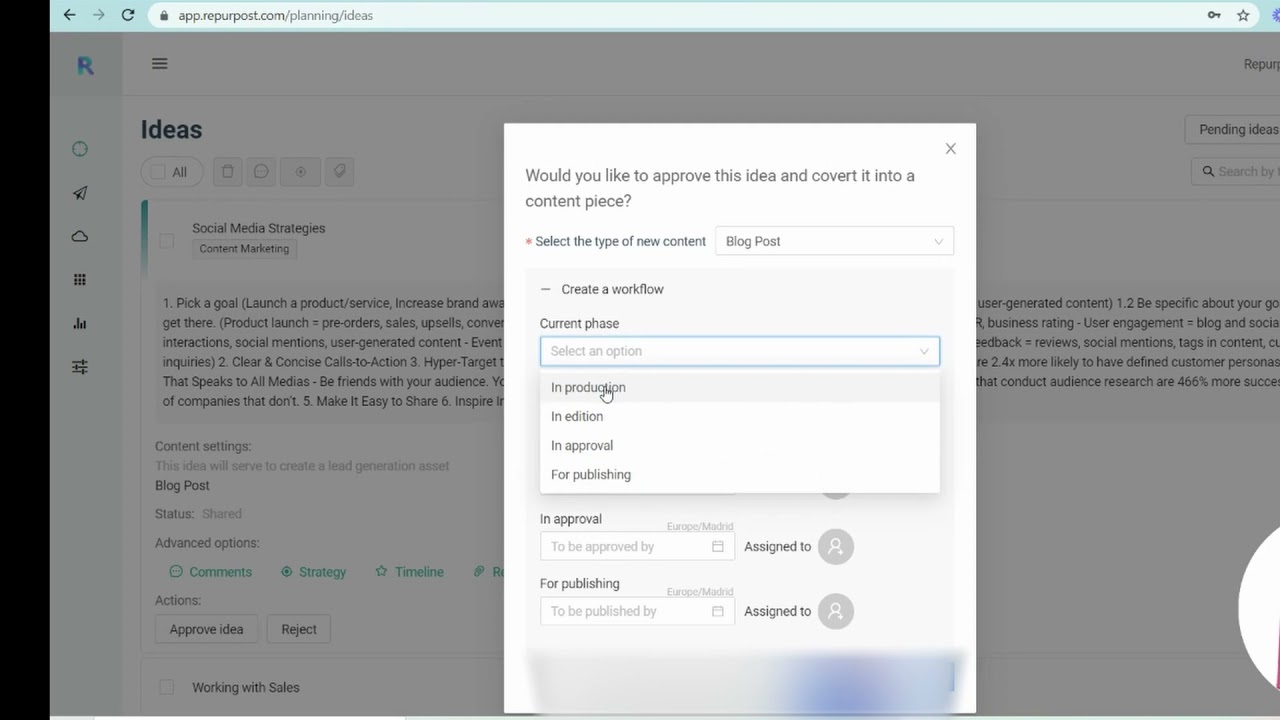Screen dimensions: 1280x720
Task: Click the Search ideas field
Action: click(1236, 172)
